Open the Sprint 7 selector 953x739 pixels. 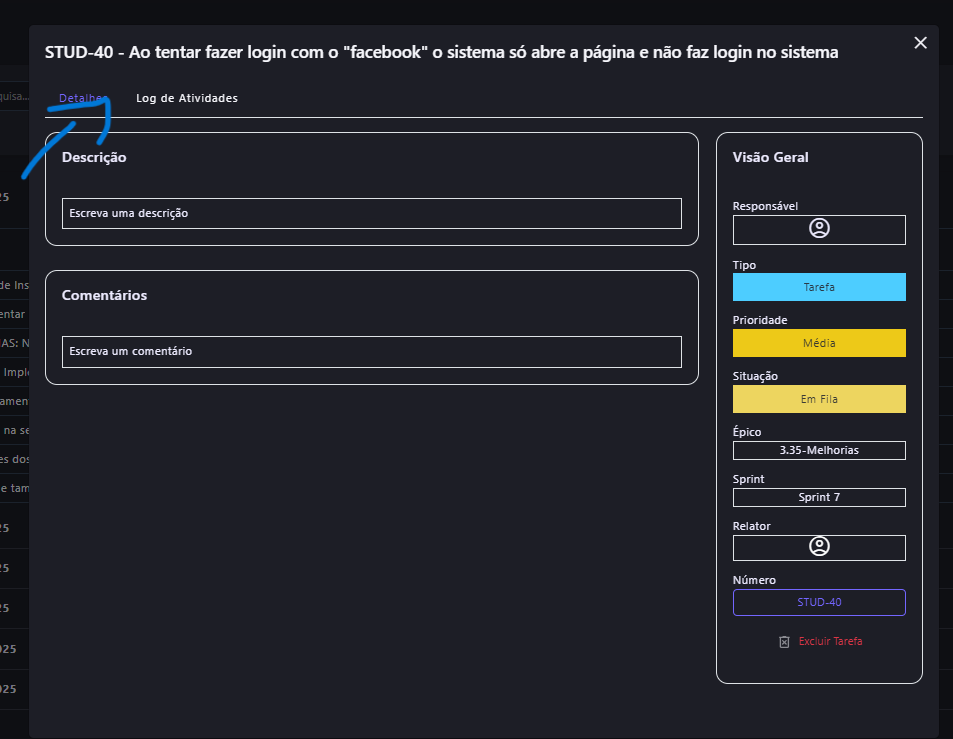[x=819, y=497]
